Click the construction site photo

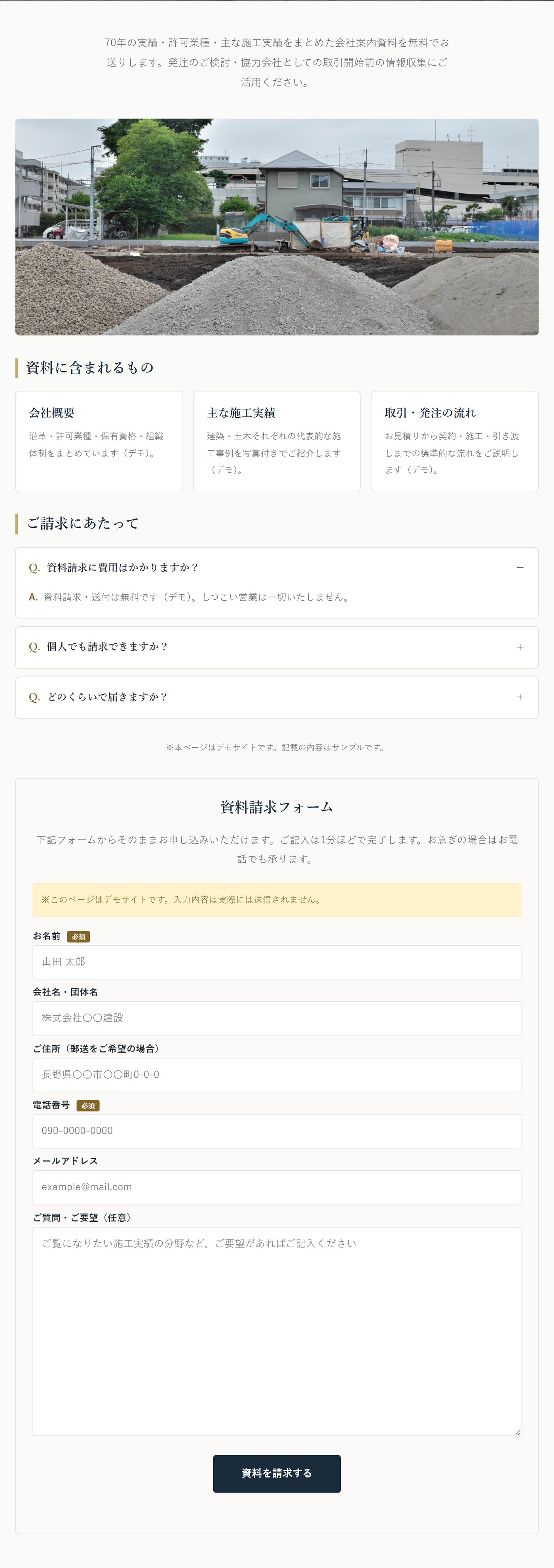pos(277,227)
